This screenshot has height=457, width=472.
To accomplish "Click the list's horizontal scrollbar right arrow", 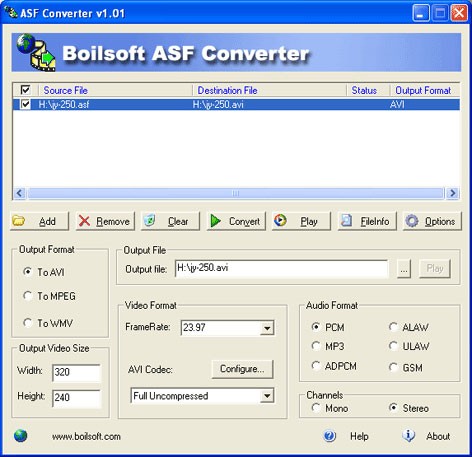I will (x=452, y=193).
